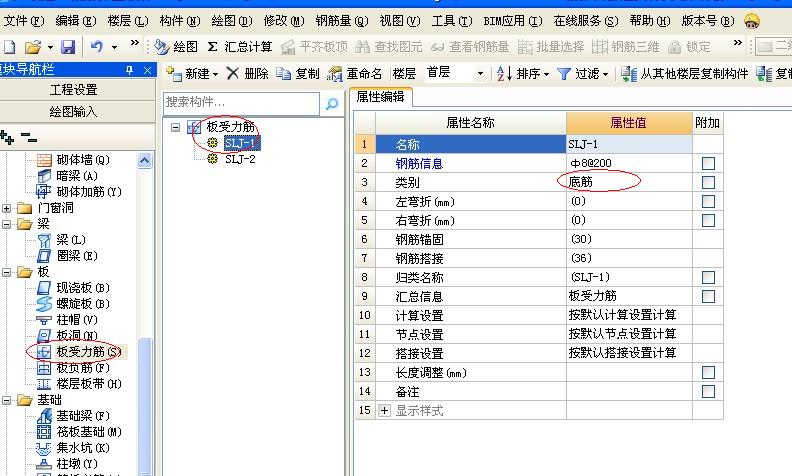Click 从其他楼层复制构件 button

pyautogui.click(x=684, y=74)
